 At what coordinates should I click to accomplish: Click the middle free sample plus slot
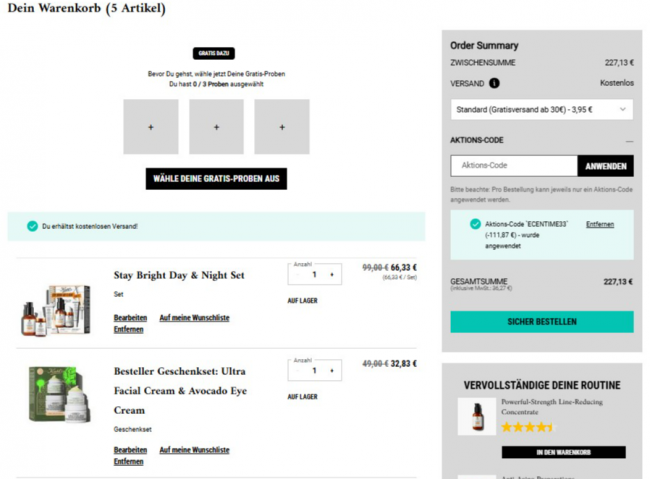[216, 127]
